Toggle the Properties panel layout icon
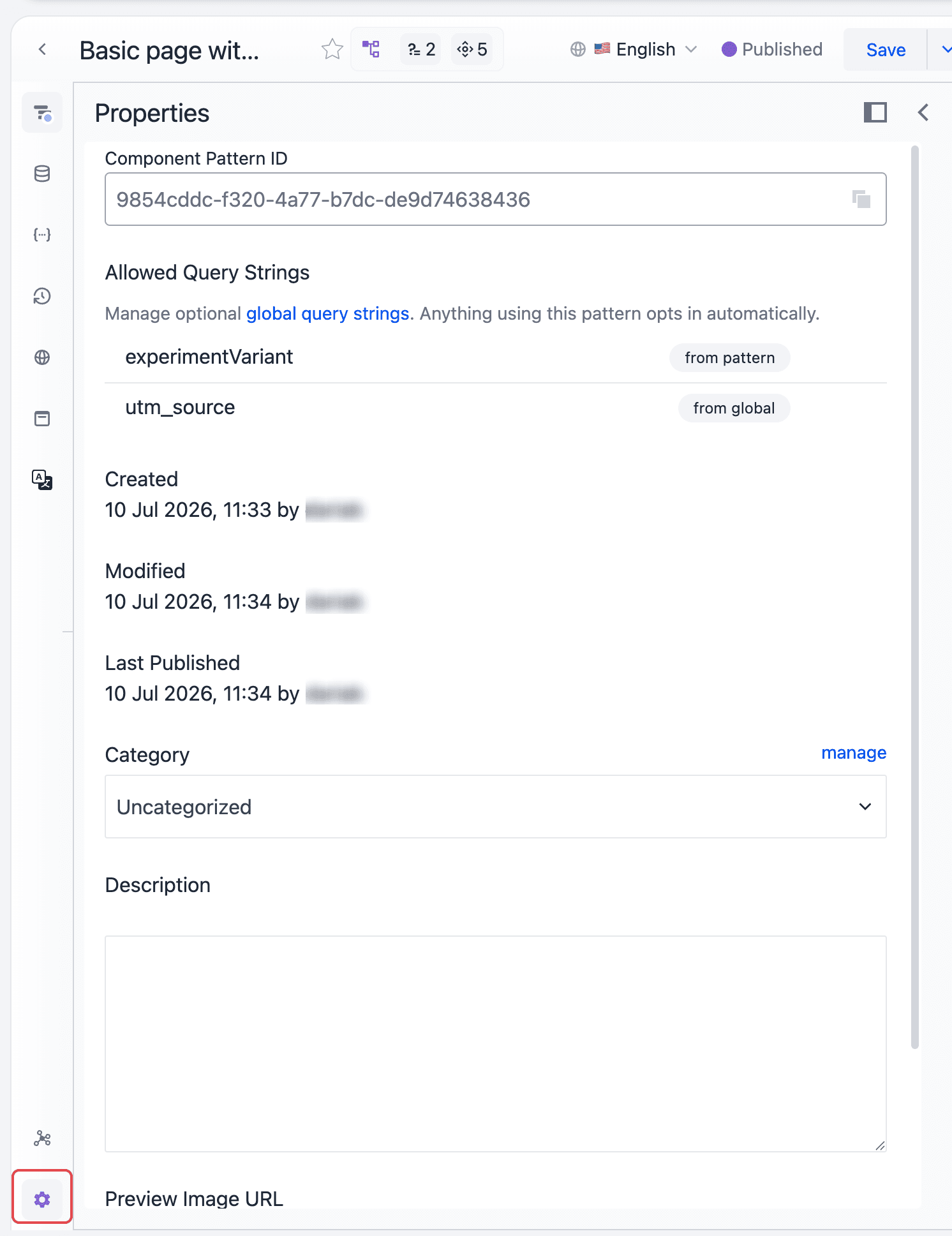The image size is (952, 1236). (875, 112)
